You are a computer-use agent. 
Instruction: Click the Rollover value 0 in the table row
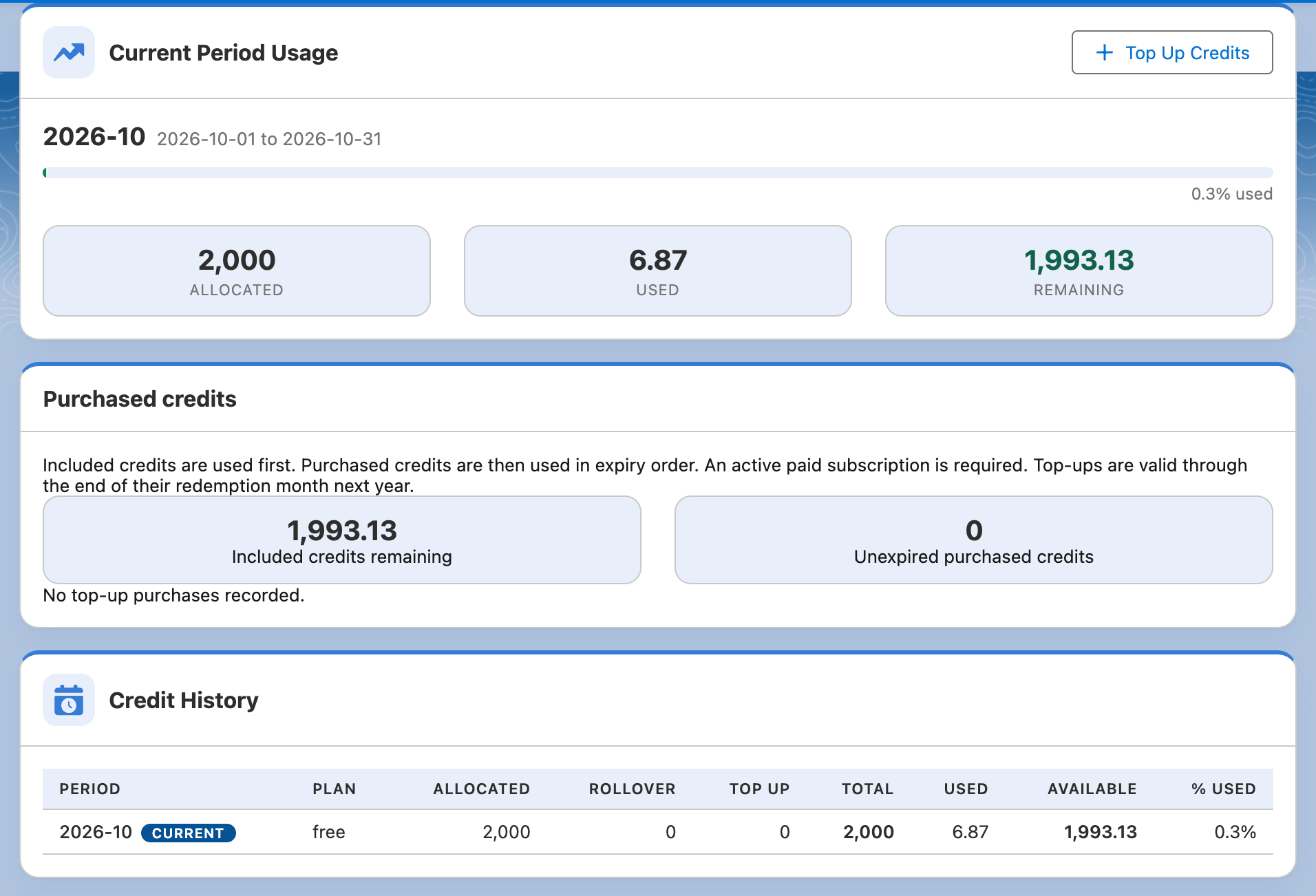tap(671, 832)
